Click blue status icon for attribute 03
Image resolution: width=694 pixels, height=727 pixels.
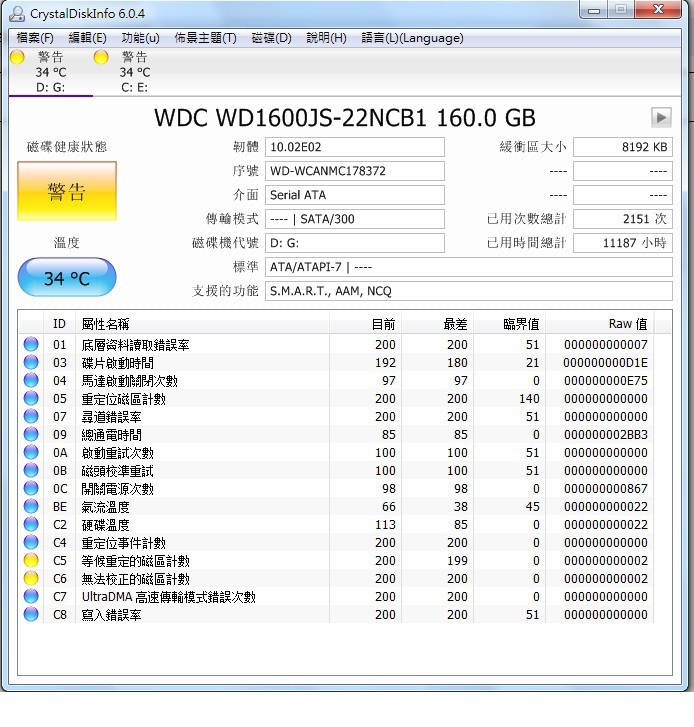(31, 362)
